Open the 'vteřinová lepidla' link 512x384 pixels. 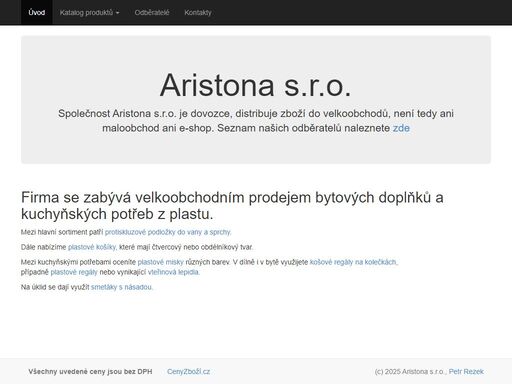point(173,272)
